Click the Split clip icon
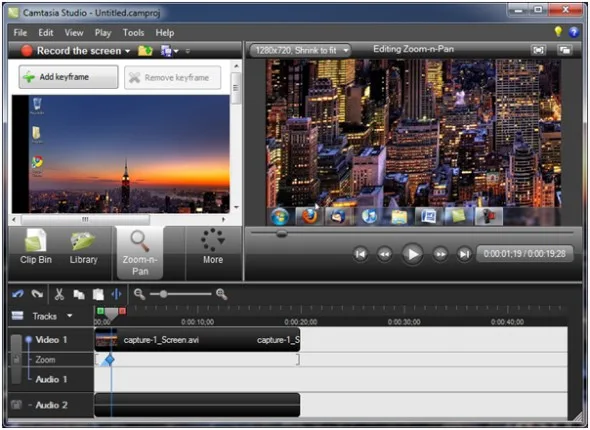 pos(116,294)
